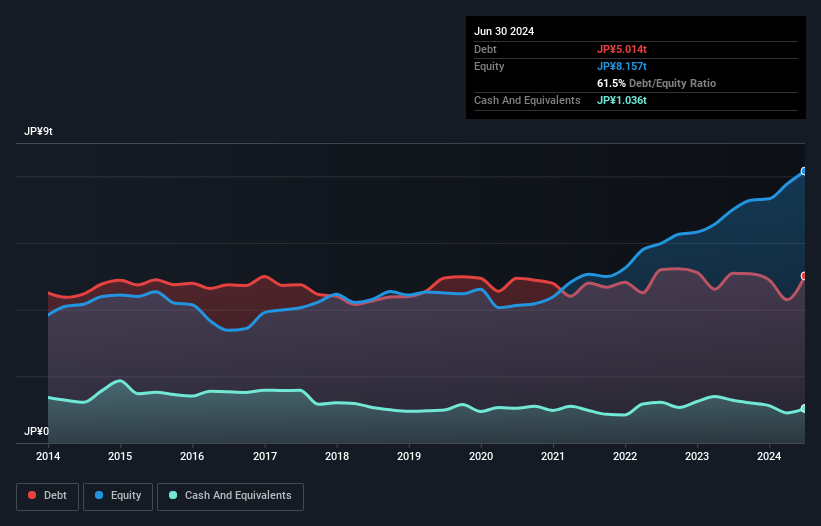821x526 pixels.
Task: Click the teal Cash legend dot
Action: [173, 495]
